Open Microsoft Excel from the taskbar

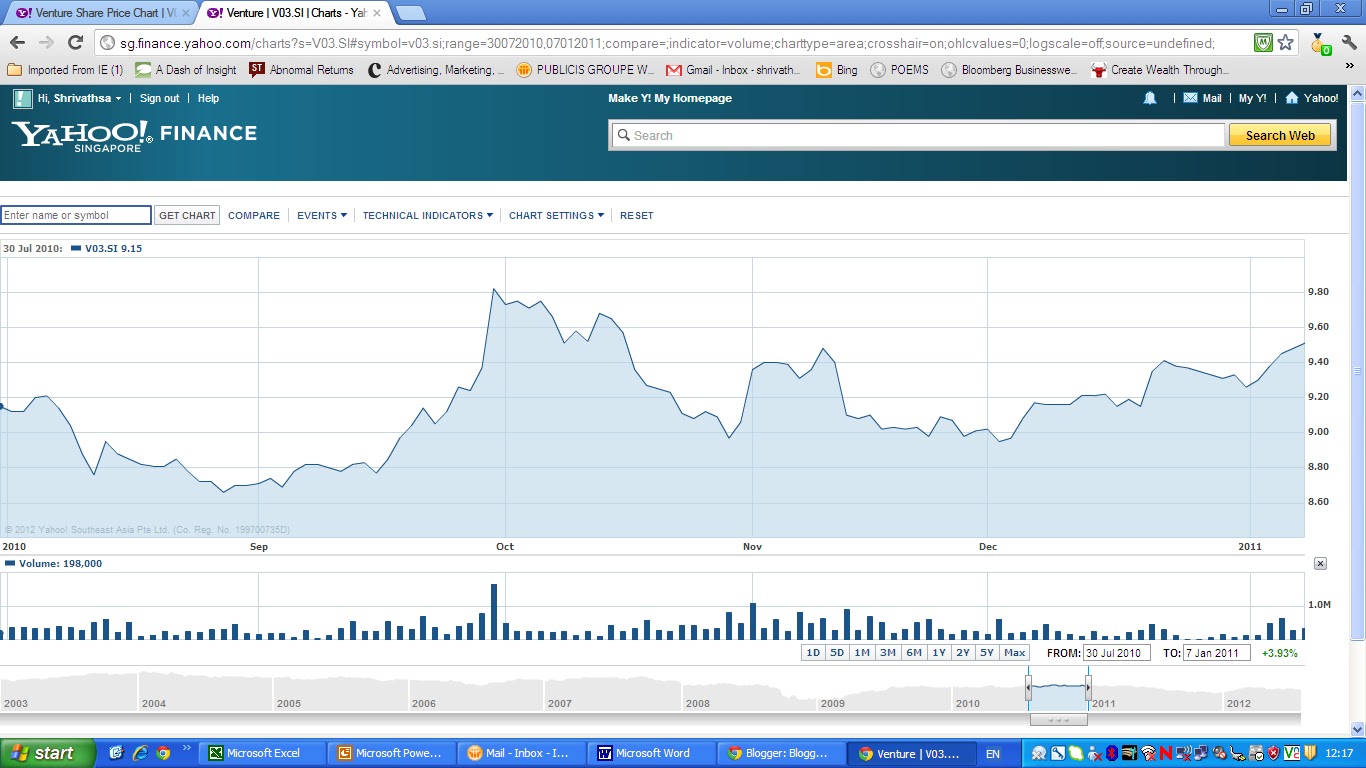[x=263, y=753]
